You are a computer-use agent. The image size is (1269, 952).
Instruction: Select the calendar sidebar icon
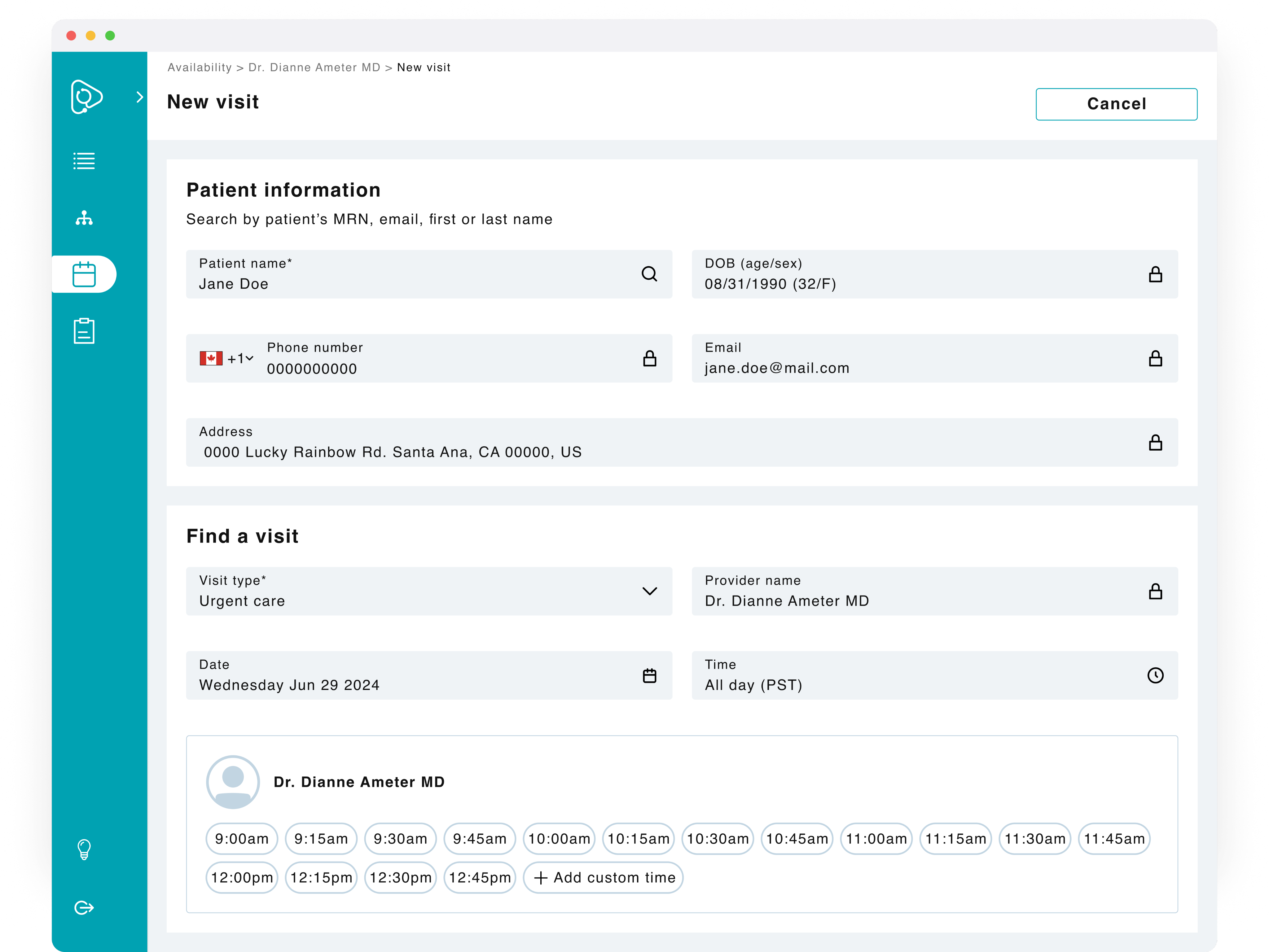point(84,274)
